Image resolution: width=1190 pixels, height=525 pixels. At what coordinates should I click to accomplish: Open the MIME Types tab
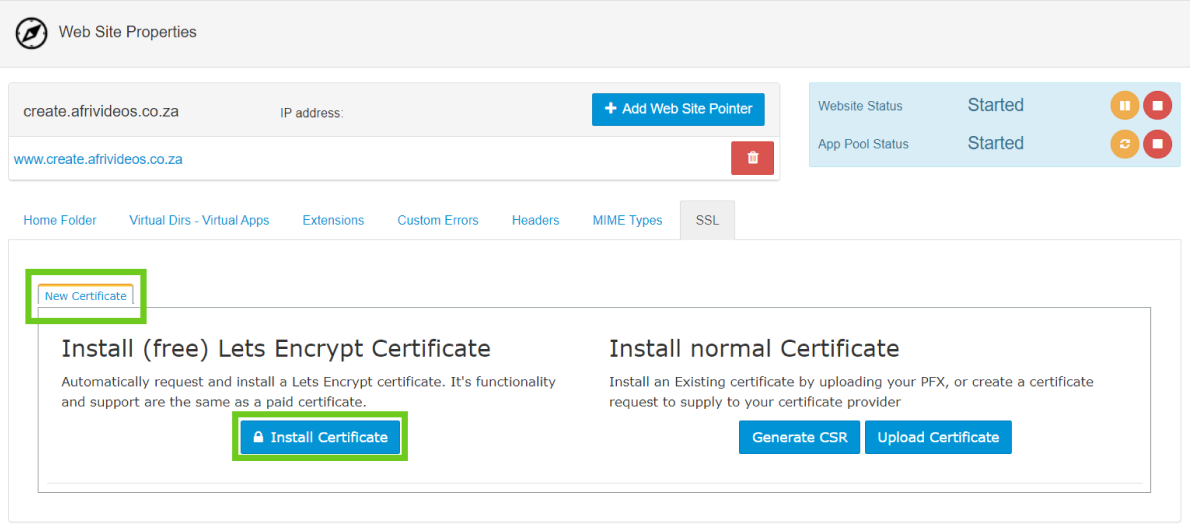[x=627, y=220]
